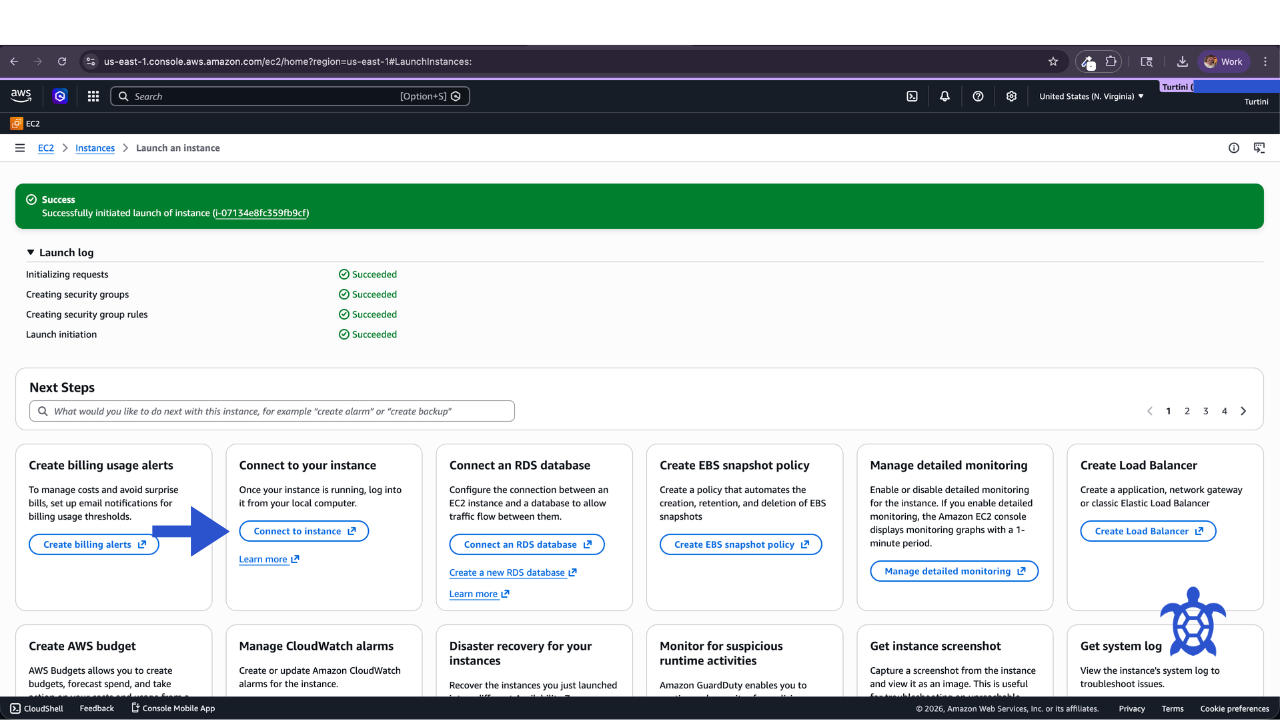Click Create billing alerts button

(94, 545)
